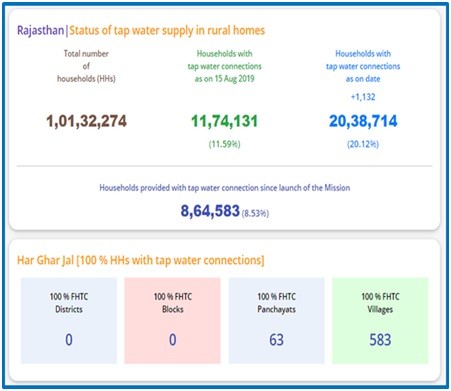Open the 100 % FHTC Districts tile

(69, 321)
